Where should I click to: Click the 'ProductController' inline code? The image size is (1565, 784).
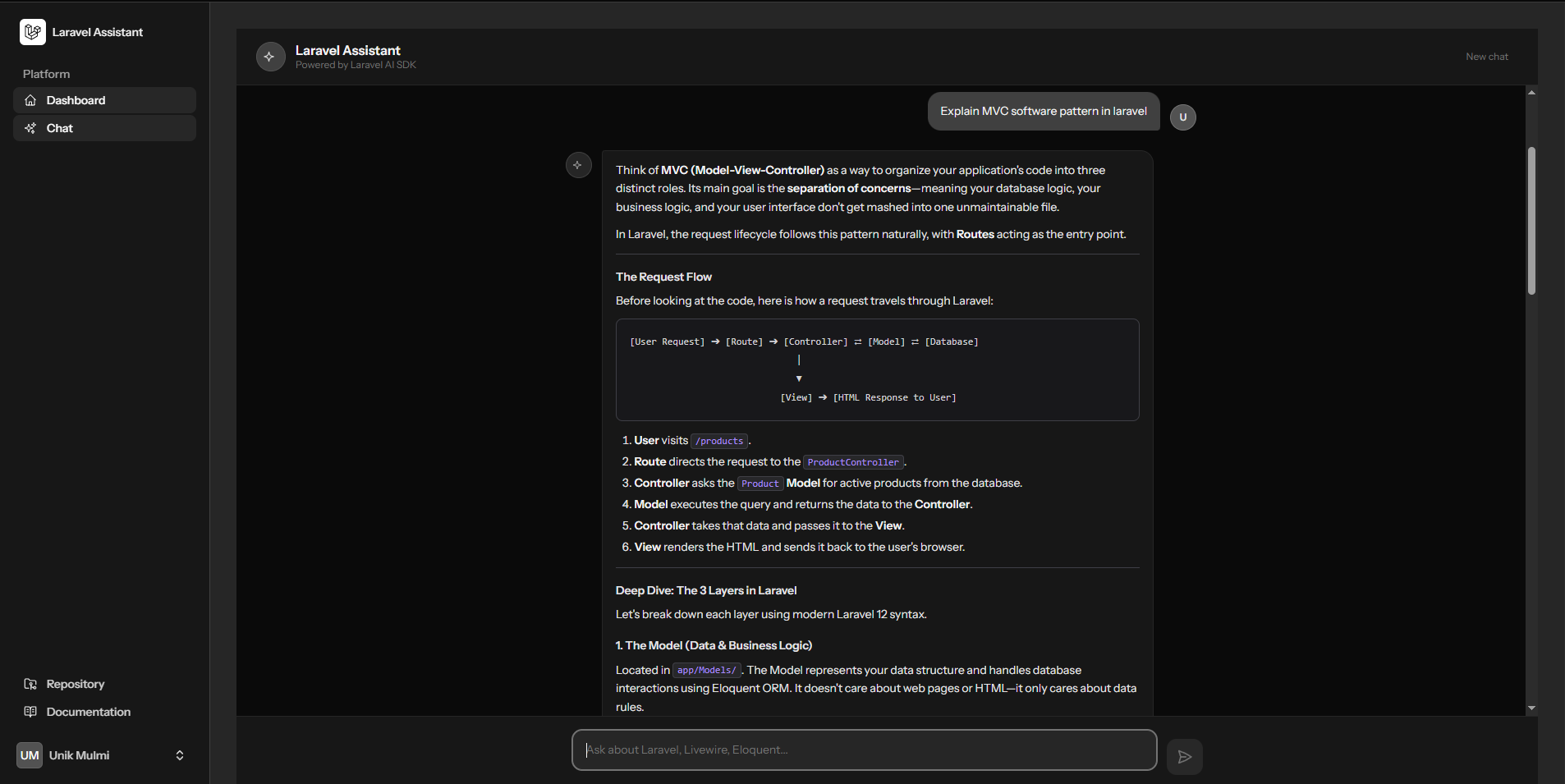853,462
